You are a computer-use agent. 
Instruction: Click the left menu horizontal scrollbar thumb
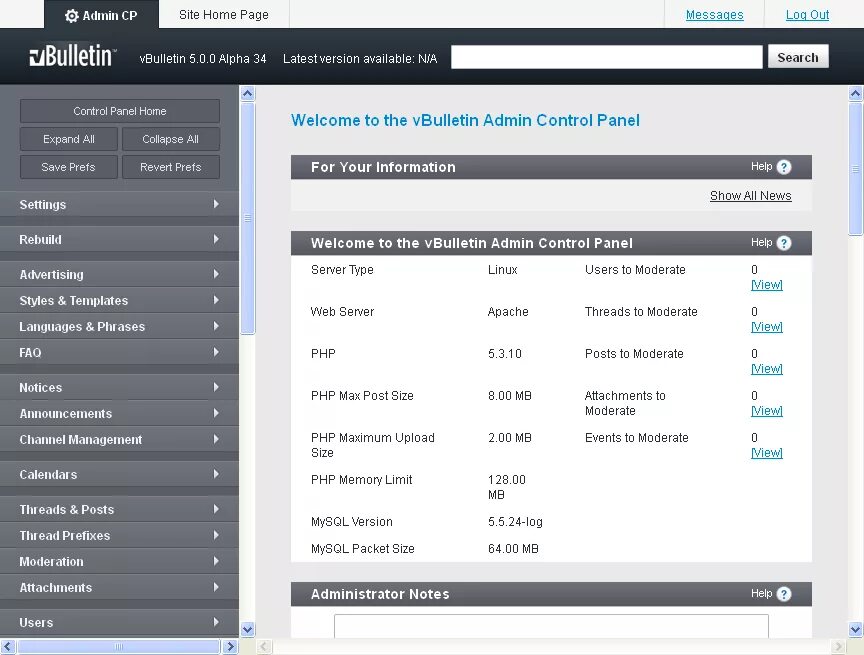(118, 646)
